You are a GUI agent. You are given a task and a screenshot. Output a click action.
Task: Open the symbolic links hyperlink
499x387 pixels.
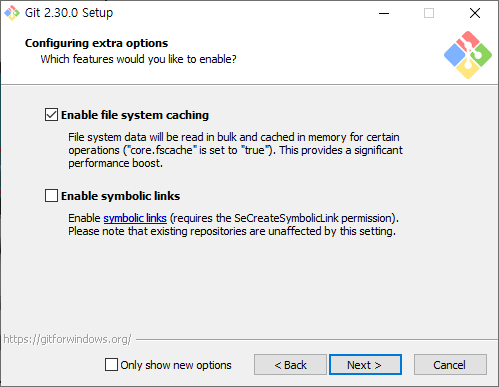pos(135,218)
